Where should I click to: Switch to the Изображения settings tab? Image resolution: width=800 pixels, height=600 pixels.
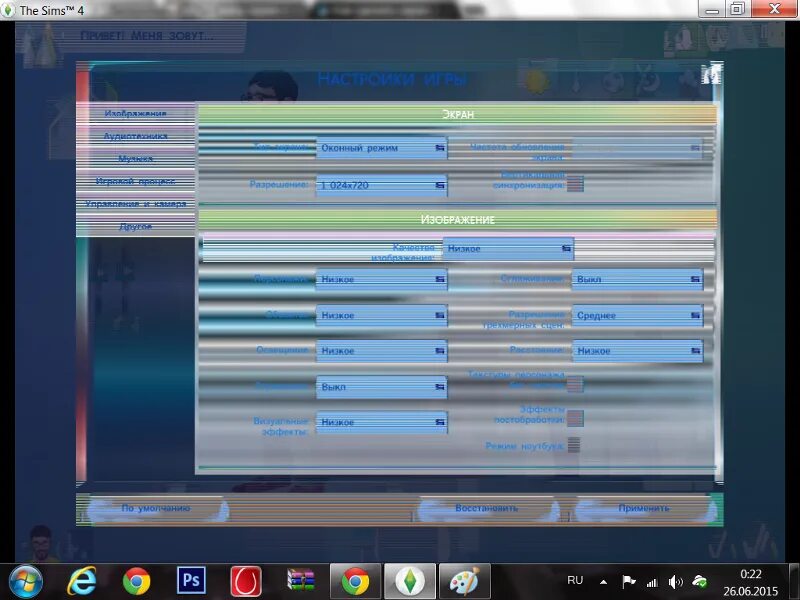[x=136, y=113]
